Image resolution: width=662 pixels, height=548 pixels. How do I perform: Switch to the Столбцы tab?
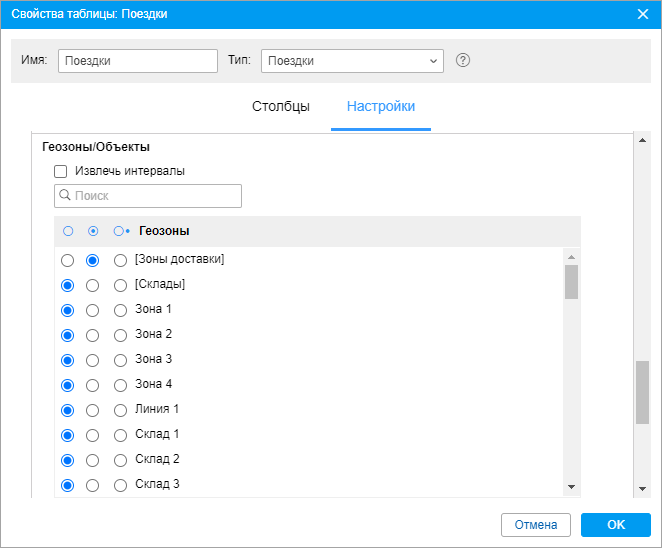pos(281,106)
